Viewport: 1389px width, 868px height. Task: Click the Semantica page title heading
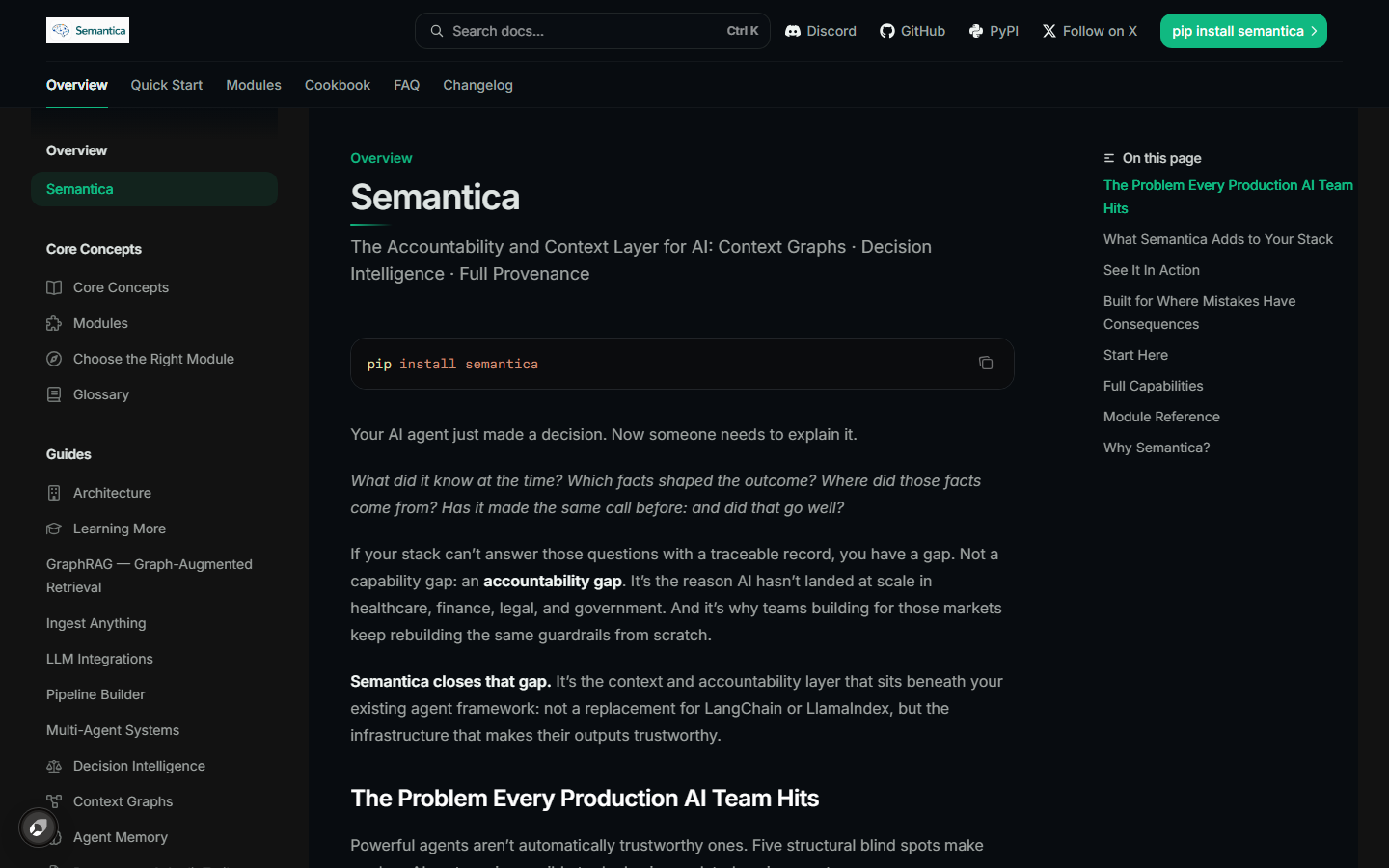coord(435,198)
